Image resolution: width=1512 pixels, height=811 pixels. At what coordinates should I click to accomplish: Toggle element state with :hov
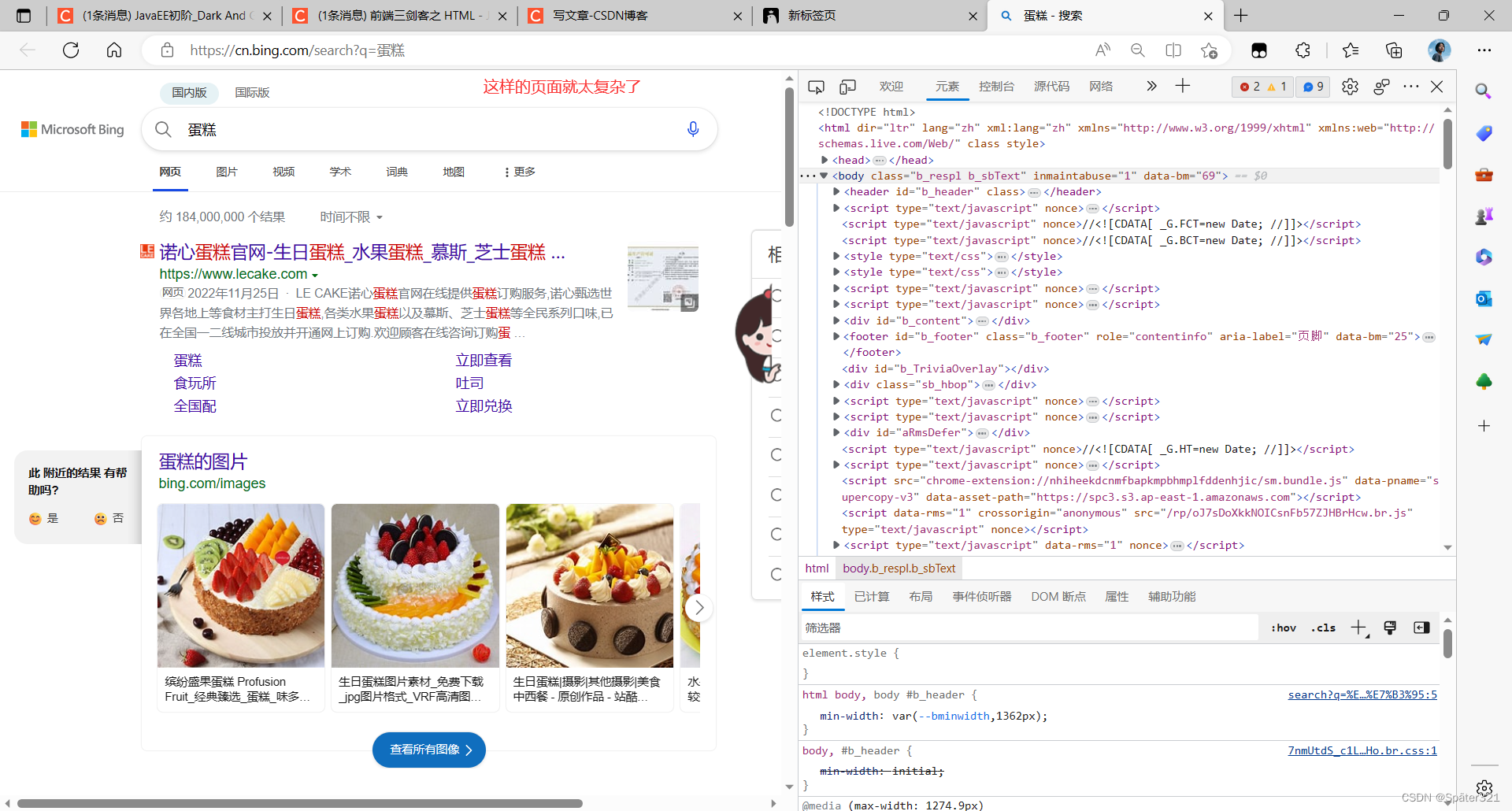pos(1283,628)
